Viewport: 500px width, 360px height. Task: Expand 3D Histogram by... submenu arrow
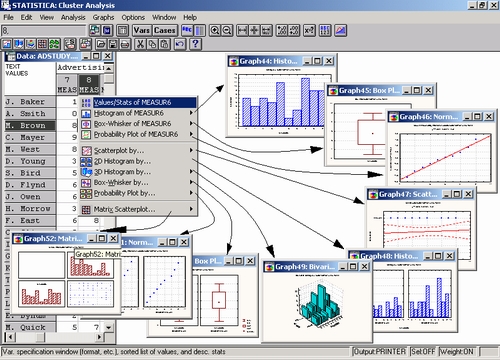coord(191,172)
